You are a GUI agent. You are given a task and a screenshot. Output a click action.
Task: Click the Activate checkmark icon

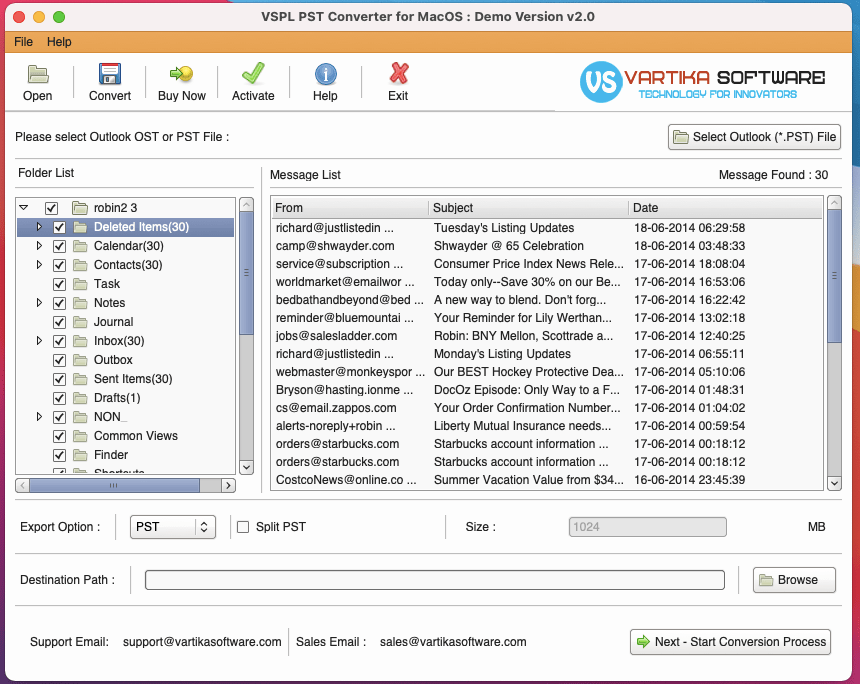[x=253, y=74]
